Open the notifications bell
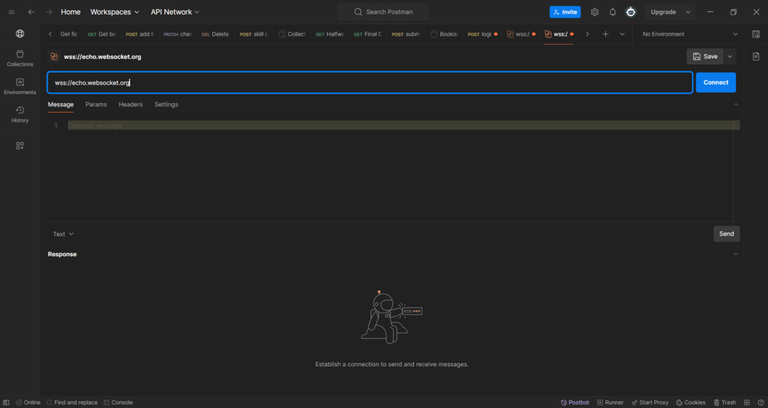 (613, 12)
